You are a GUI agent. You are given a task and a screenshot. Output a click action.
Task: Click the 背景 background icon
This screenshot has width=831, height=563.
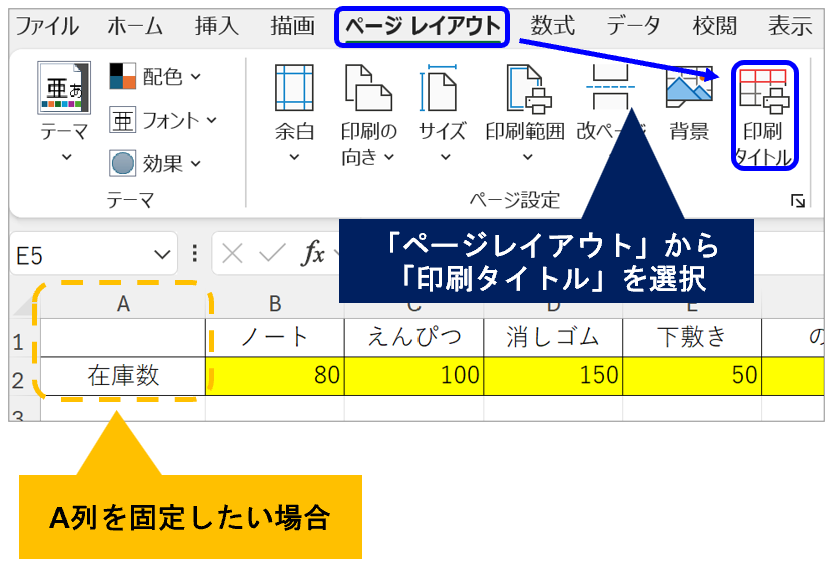tap(689, 85)
